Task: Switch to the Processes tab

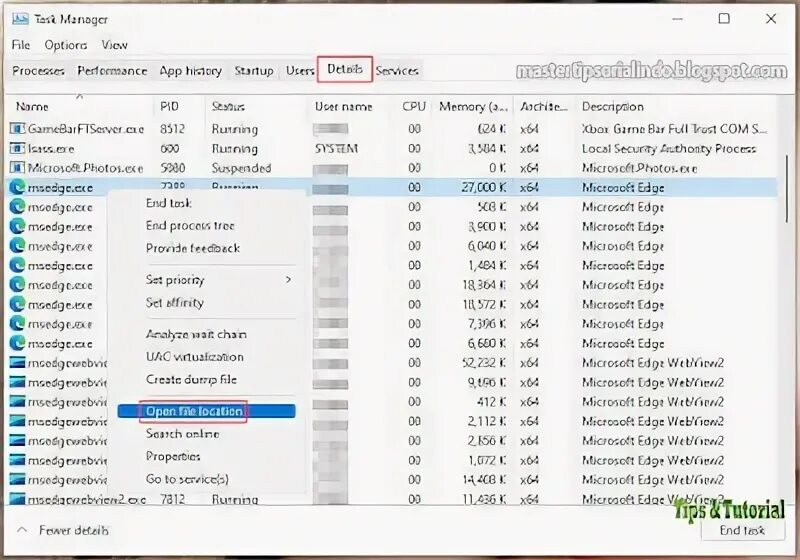Action: (x=38, y=70)
